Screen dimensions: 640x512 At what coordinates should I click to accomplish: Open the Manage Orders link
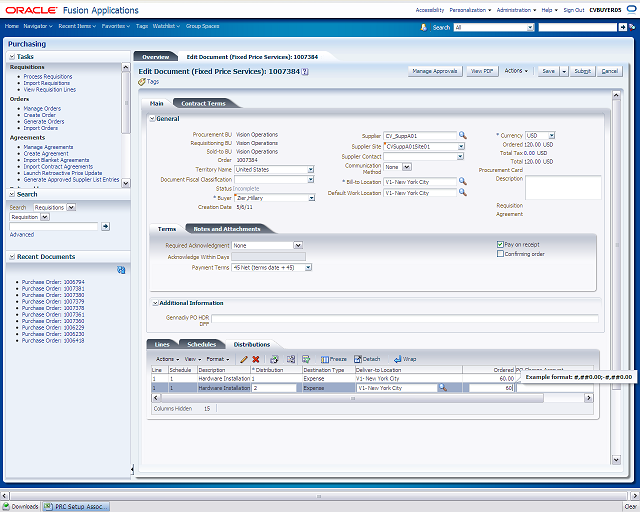[42, 109]
